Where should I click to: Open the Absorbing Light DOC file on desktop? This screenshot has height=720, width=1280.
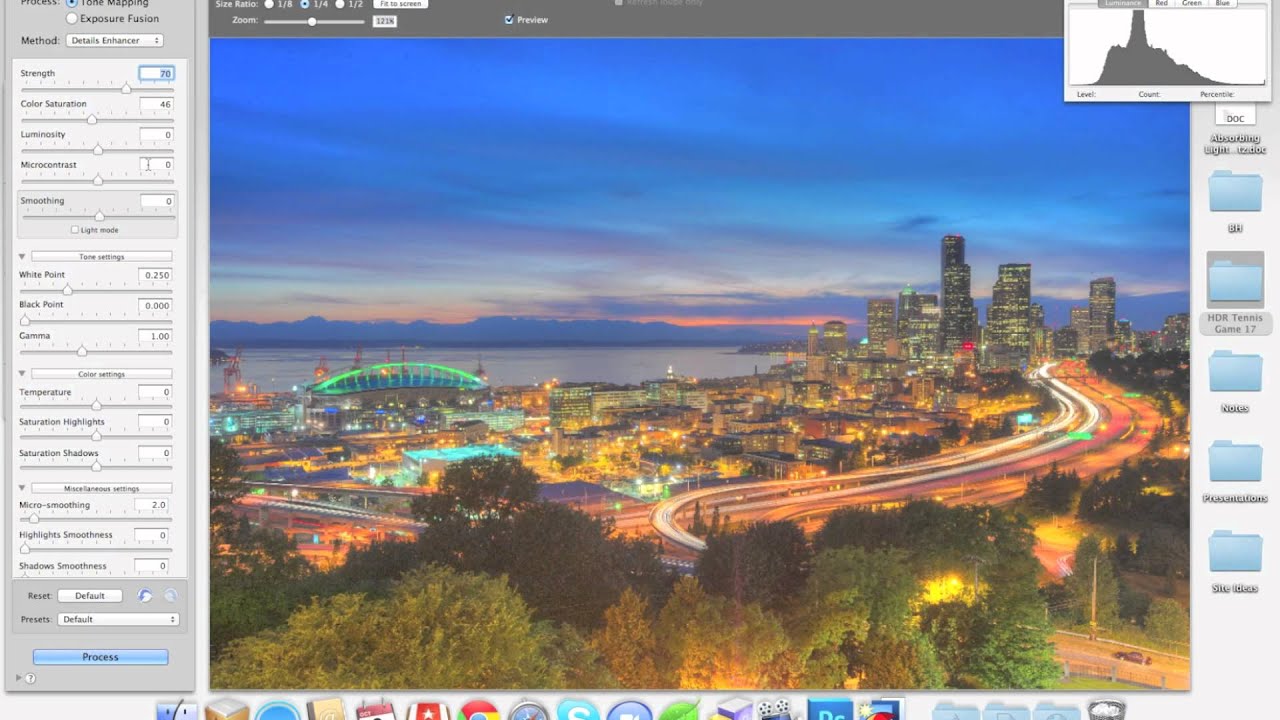click(1235, 130)
